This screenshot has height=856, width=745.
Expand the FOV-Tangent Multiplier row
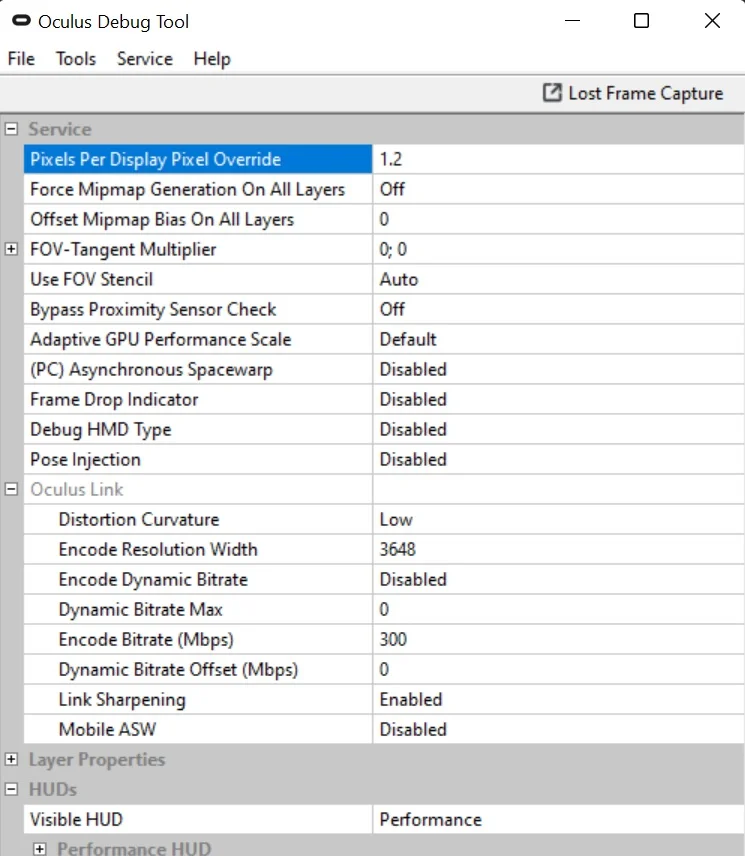pos(11,249)
